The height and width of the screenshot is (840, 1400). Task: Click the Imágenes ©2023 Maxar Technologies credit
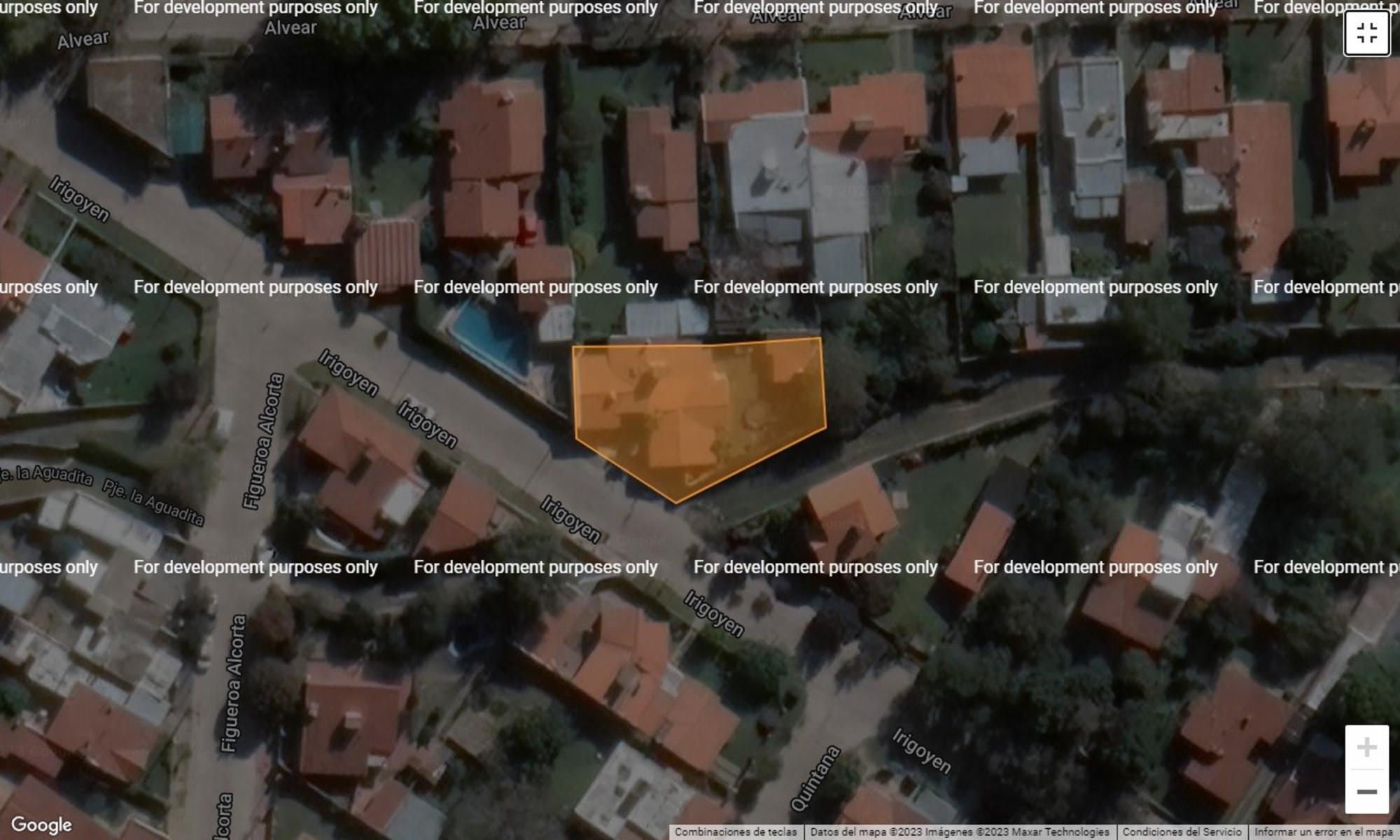(1017, 832)
